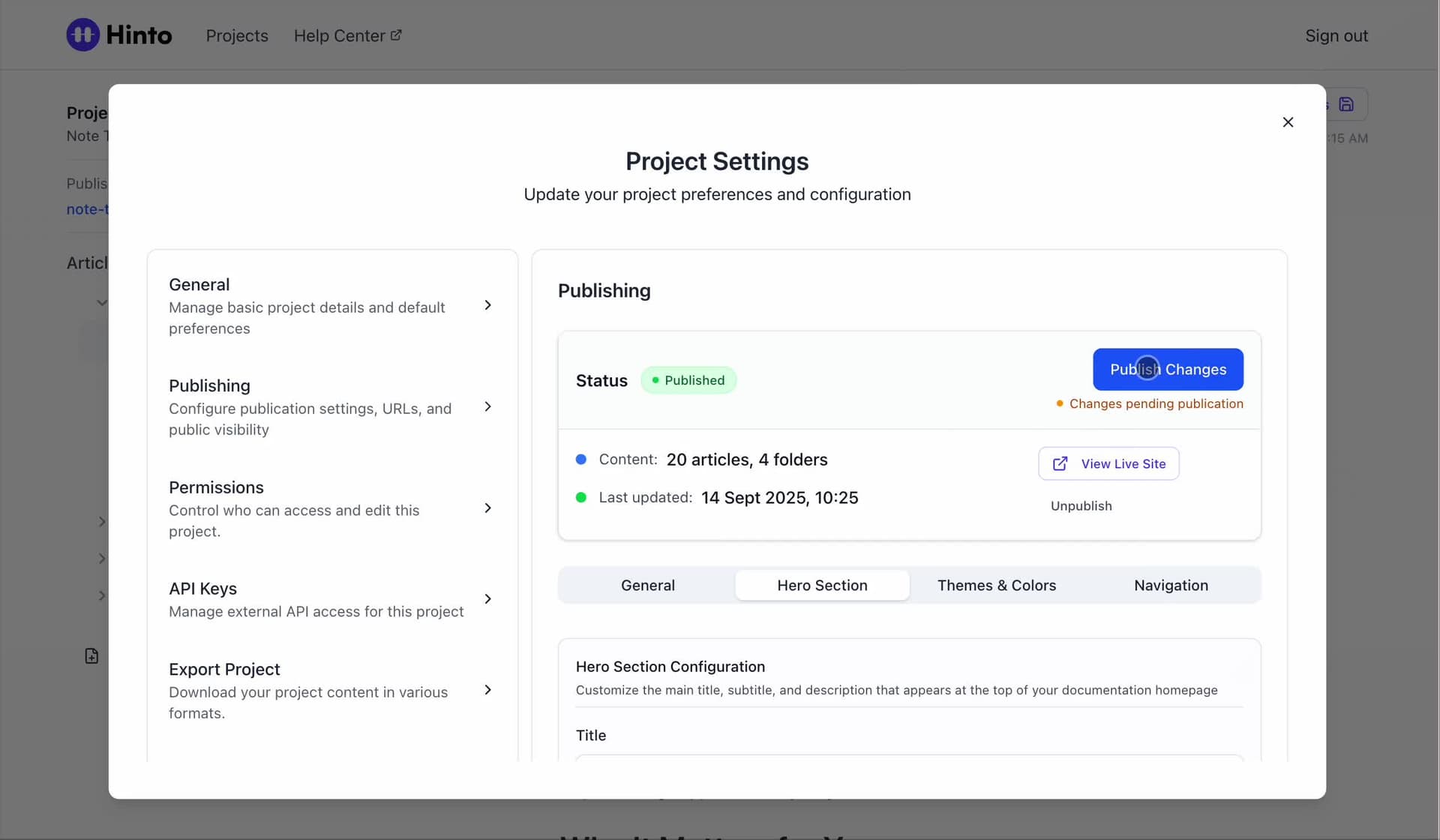Viewport: 1440px width, 840px height.
Task: Click Unpublish under View Live Site
Action: point(1081,505)
